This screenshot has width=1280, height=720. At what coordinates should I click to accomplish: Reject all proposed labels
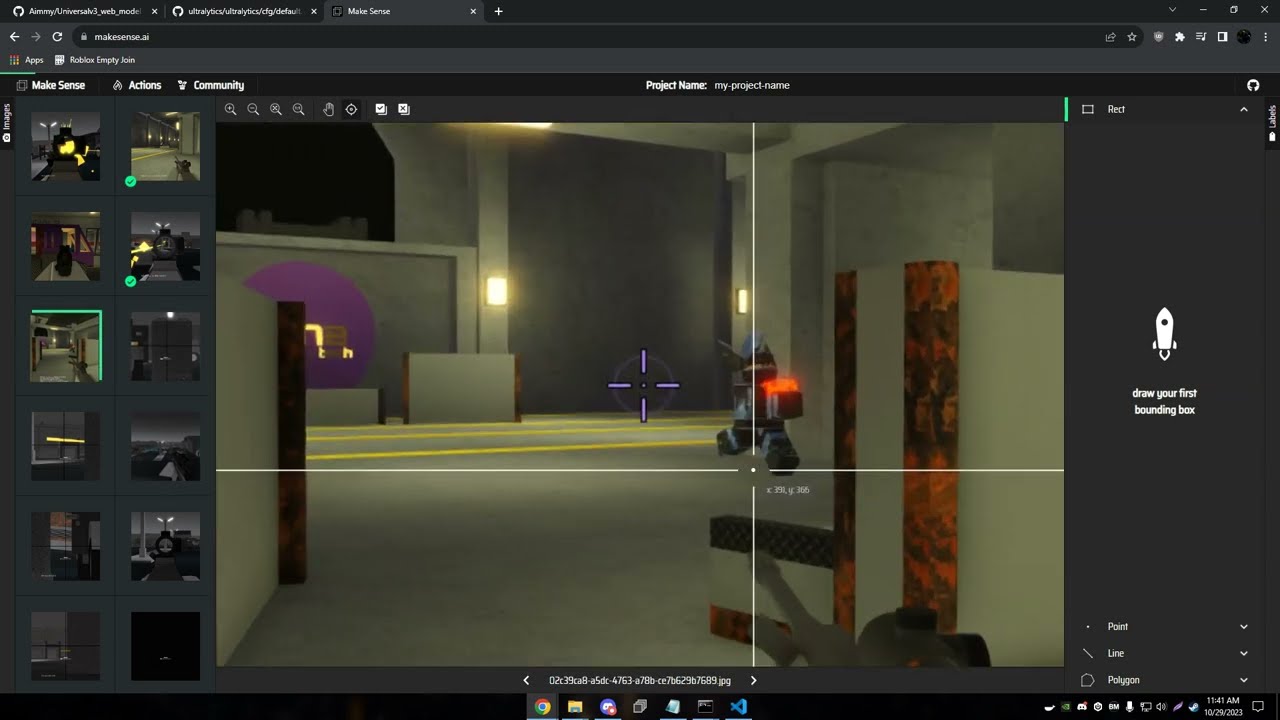point(403,109)
